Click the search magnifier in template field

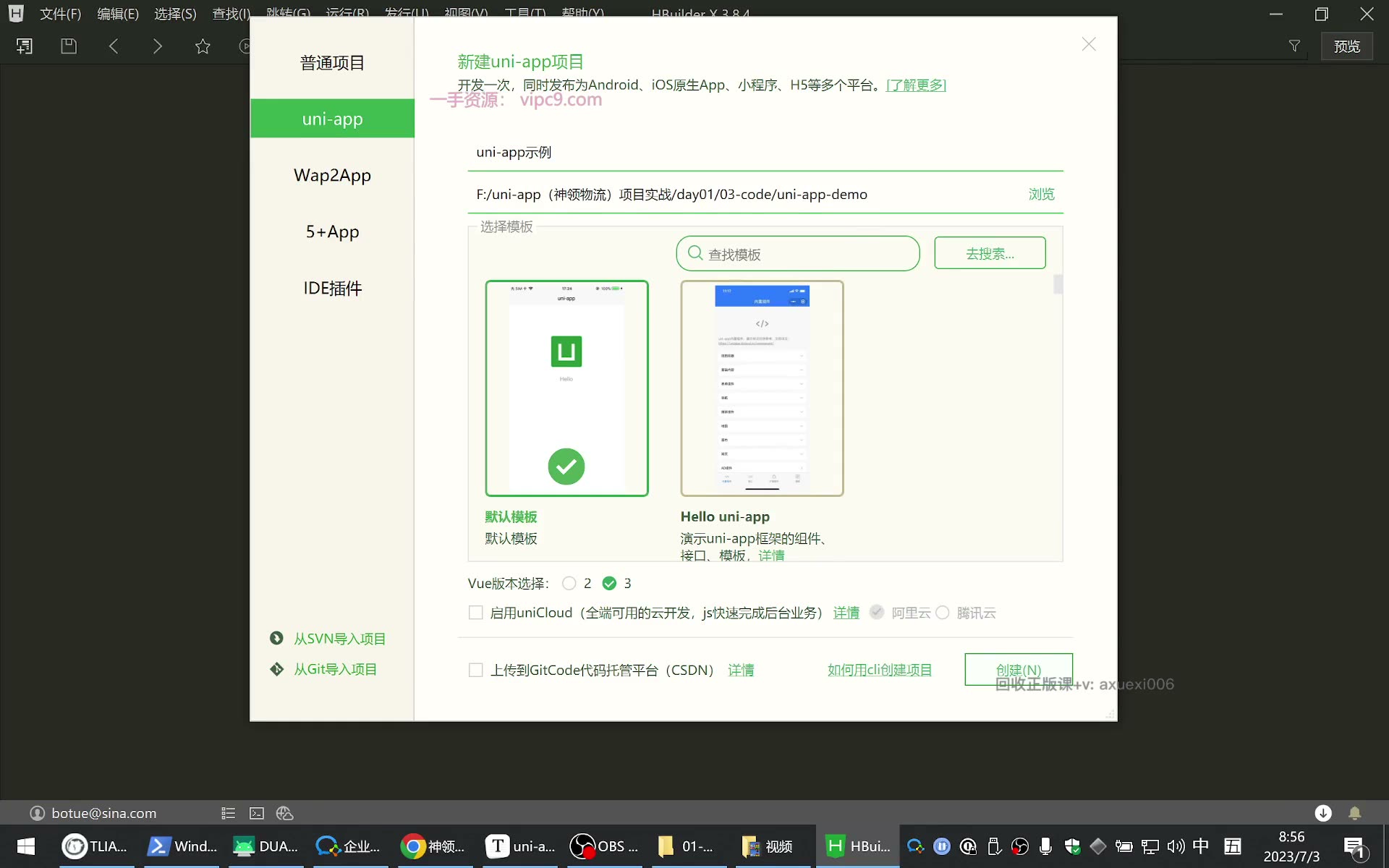695,253
